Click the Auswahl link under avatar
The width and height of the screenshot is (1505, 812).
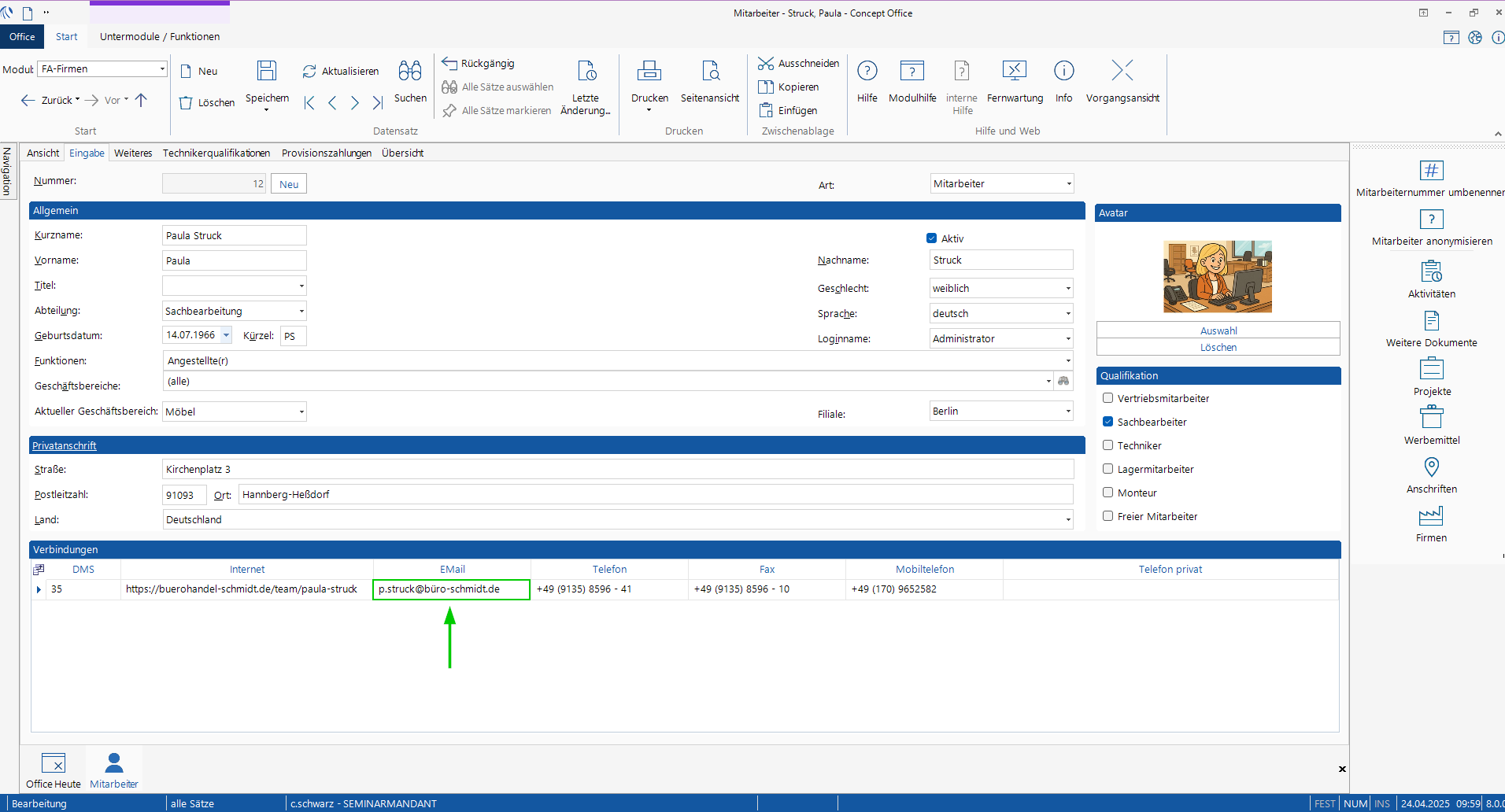point(1218,330)
